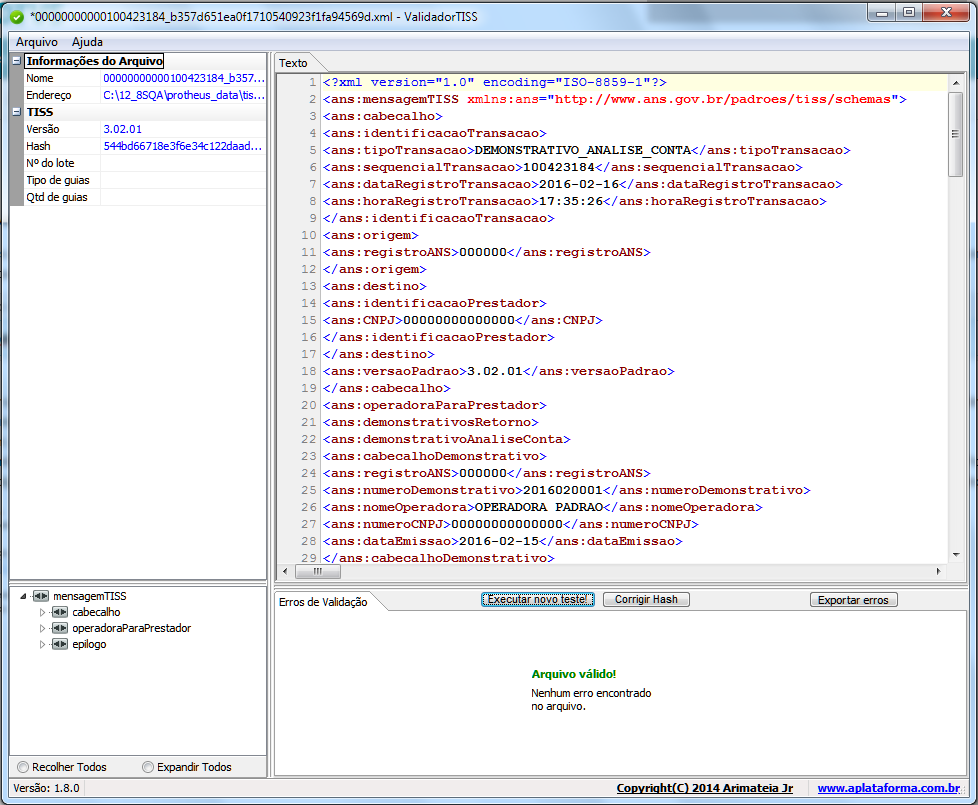This screenshot has height=805, width=978.
Task: Click the Arquivo válido! message
Action: [x=574, y=674]
